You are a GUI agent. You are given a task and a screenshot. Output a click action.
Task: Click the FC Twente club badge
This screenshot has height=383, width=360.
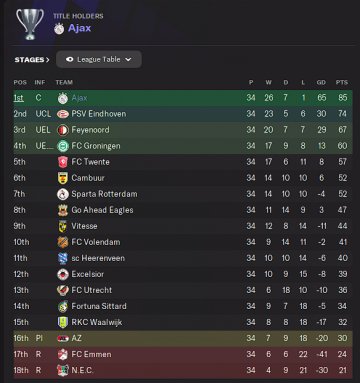(63, 162)
